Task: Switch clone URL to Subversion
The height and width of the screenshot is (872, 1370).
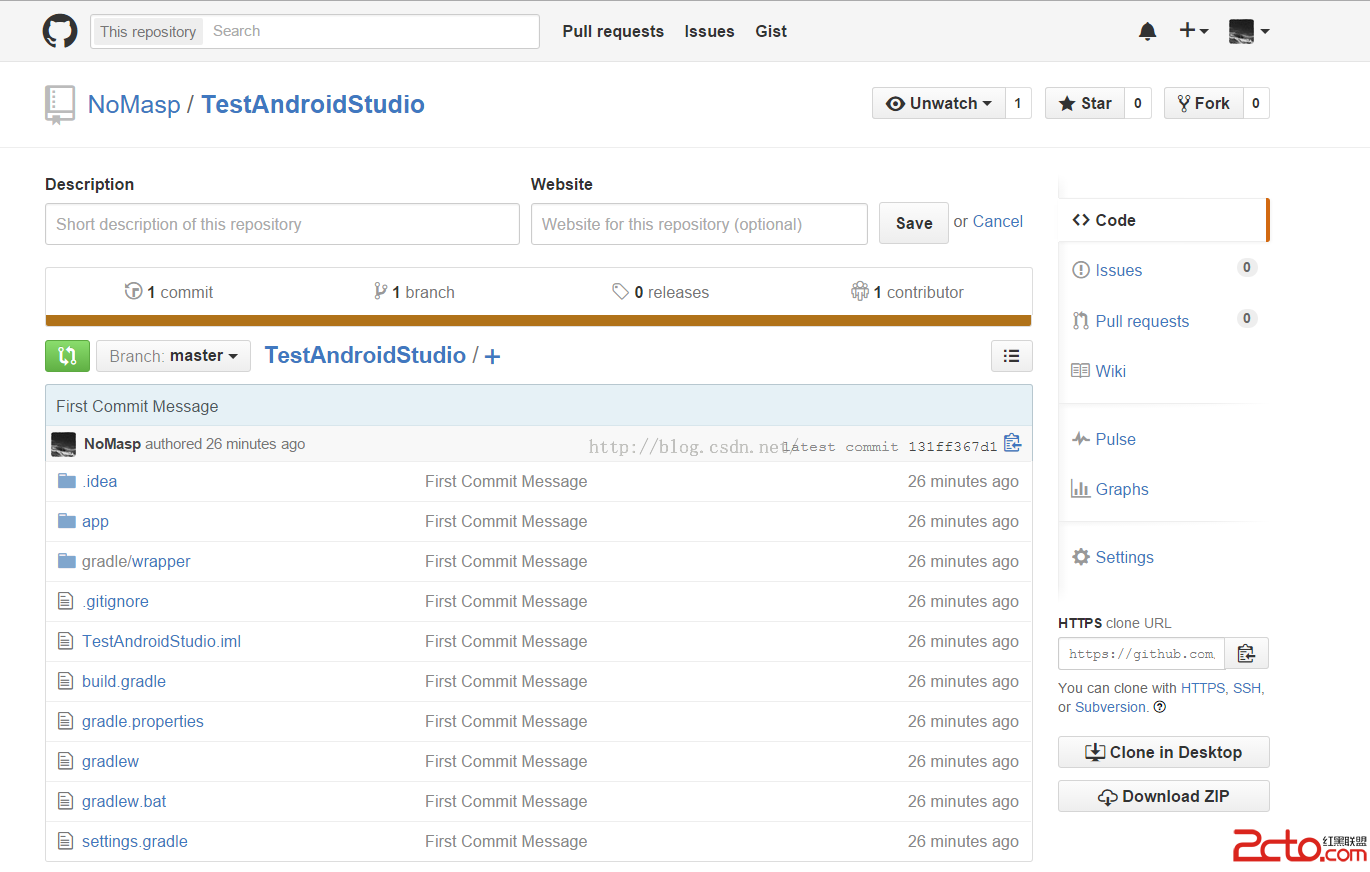Action: point(1111,707)
